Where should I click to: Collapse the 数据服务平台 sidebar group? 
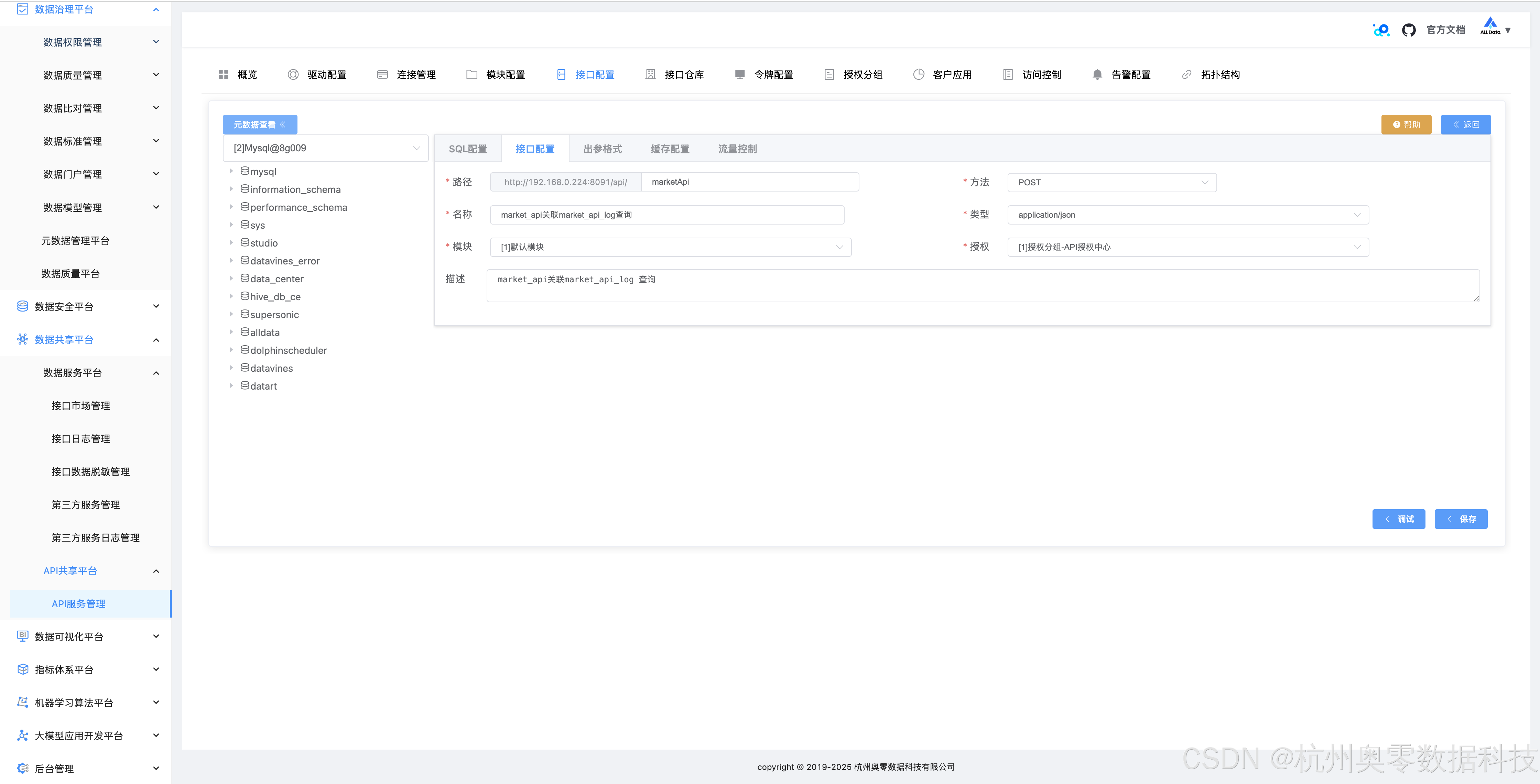point(156,373)
